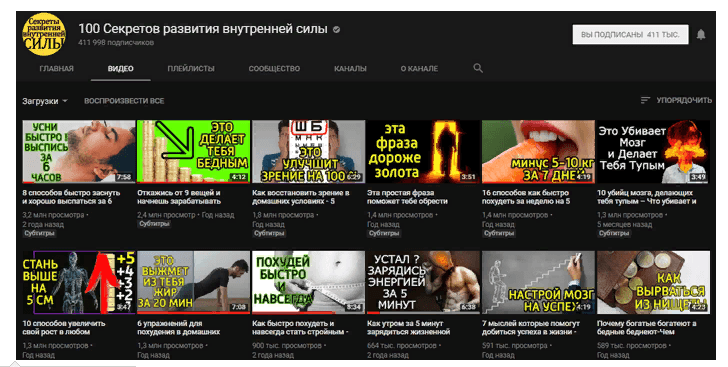Open the Сообщество tab

point(274,68)
